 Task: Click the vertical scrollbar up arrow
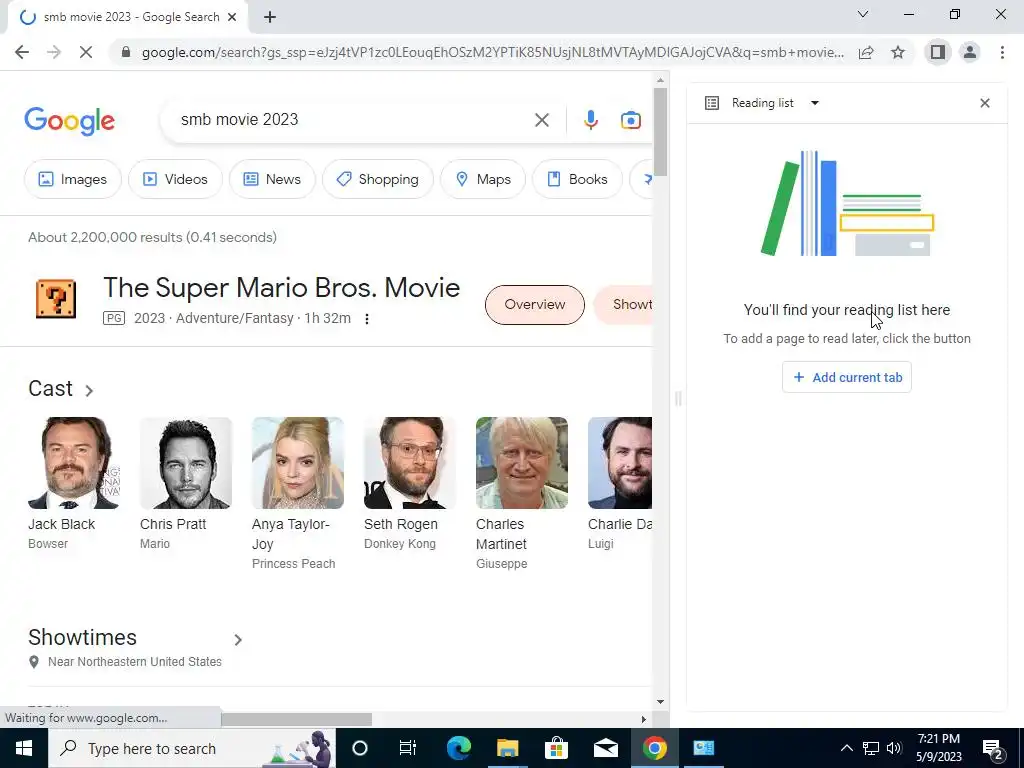(660, 80)
